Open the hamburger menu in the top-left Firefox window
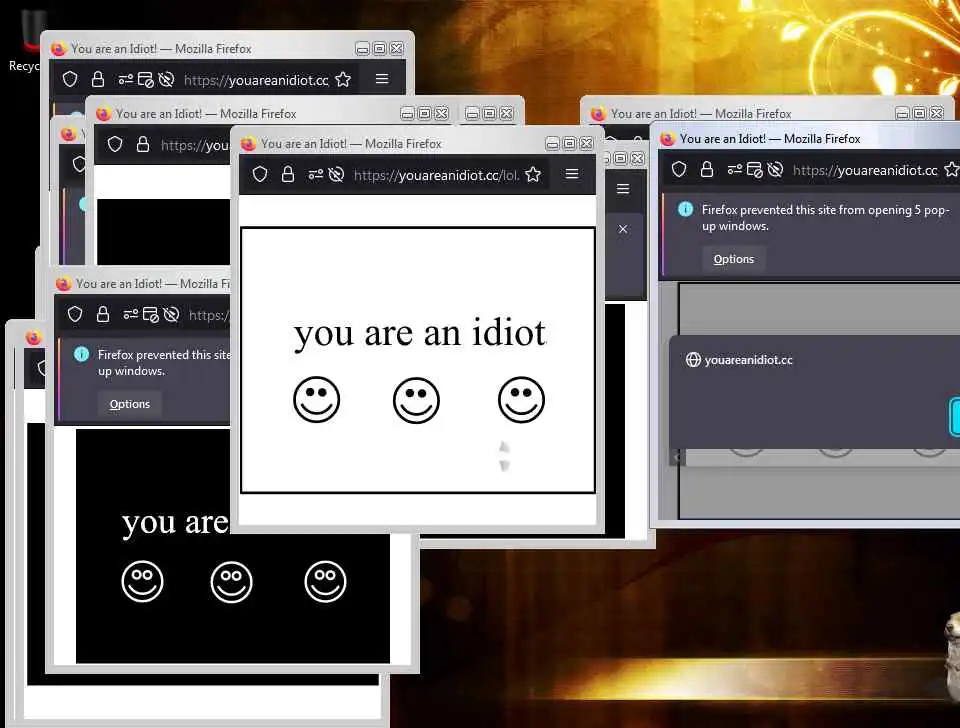Image resolution: width=960 pixels, height=728 pixels. [x=382, y=79]
